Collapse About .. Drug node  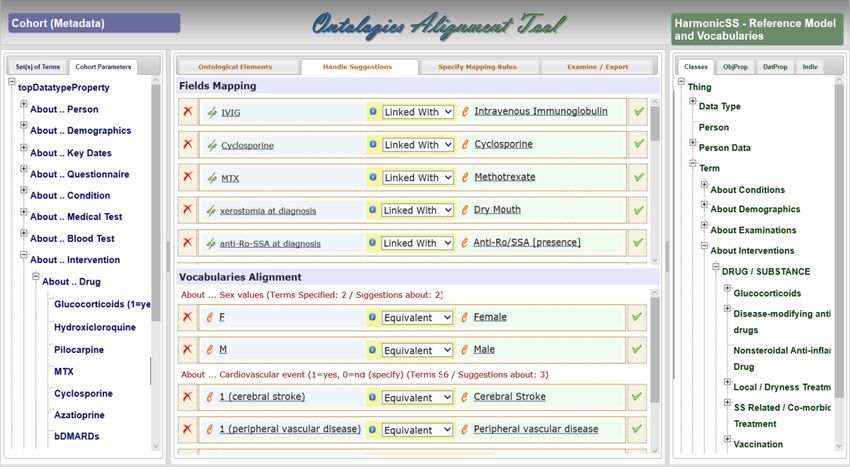35,276
